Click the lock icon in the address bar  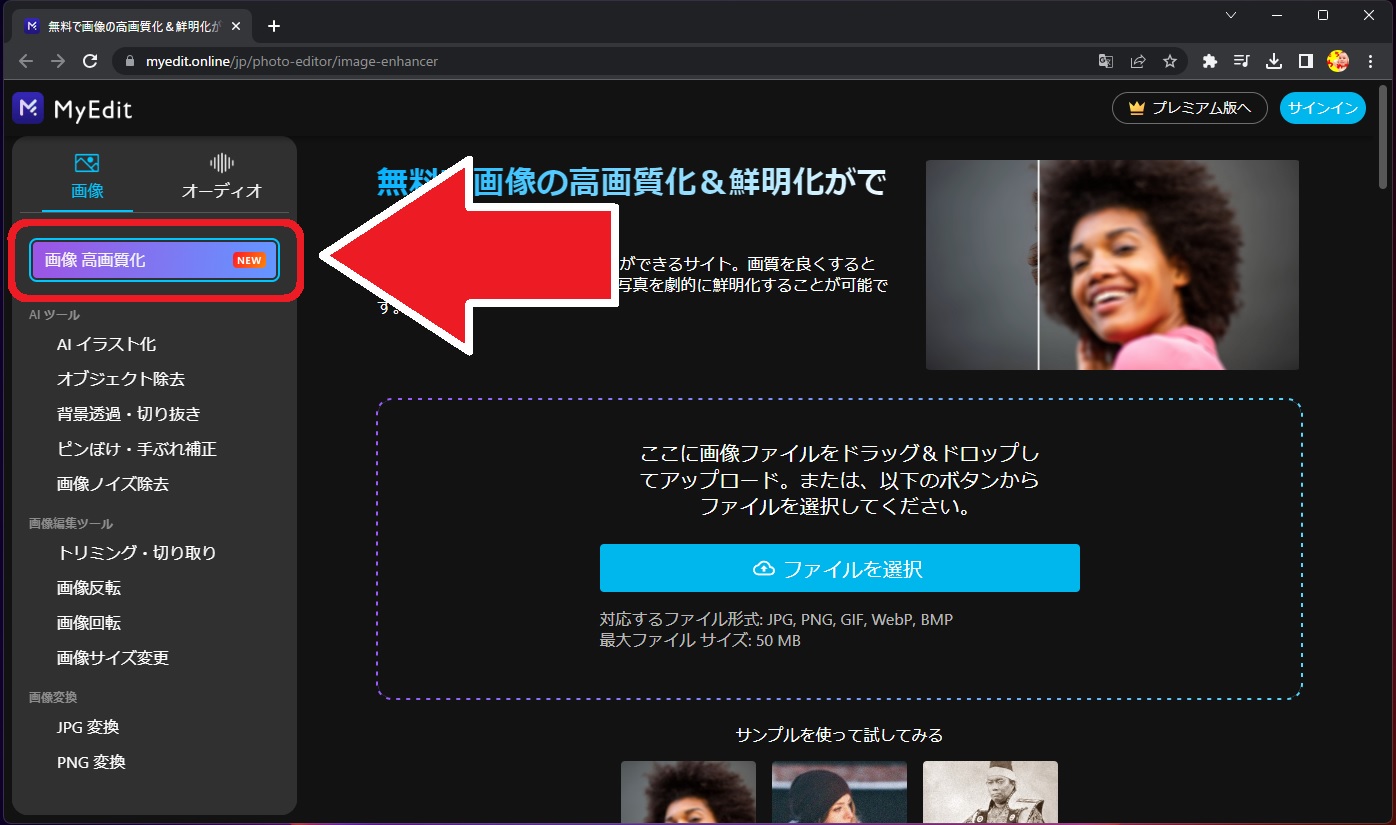(x=129, y=61)
